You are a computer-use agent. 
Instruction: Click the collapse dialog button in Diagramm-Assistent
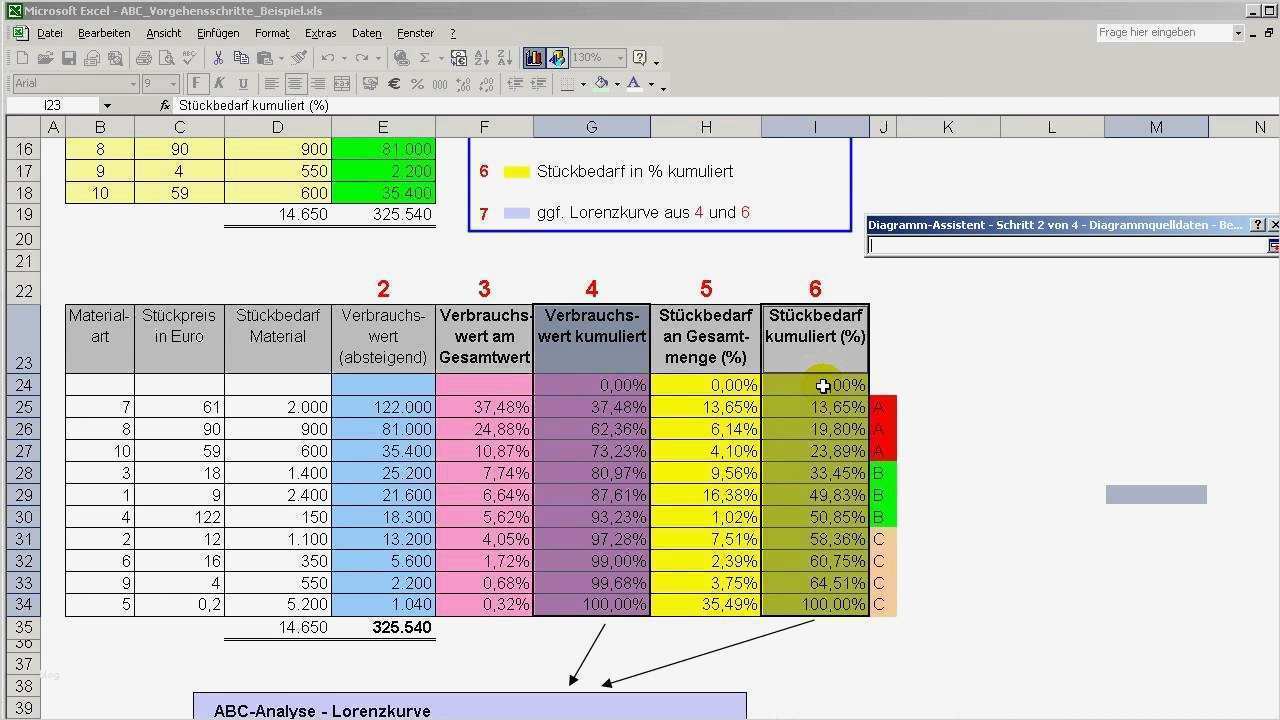tap(1273, 246)
